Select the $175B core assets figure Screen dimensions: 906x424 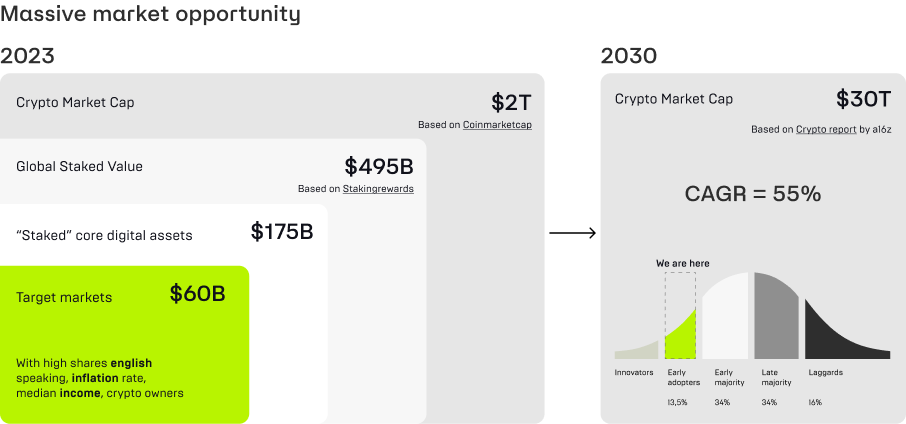(282, 232)
